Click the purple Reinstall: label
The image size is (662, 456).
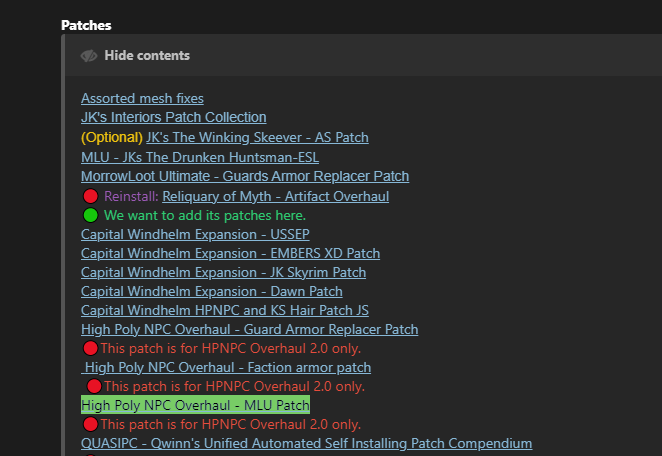point(131,196)
